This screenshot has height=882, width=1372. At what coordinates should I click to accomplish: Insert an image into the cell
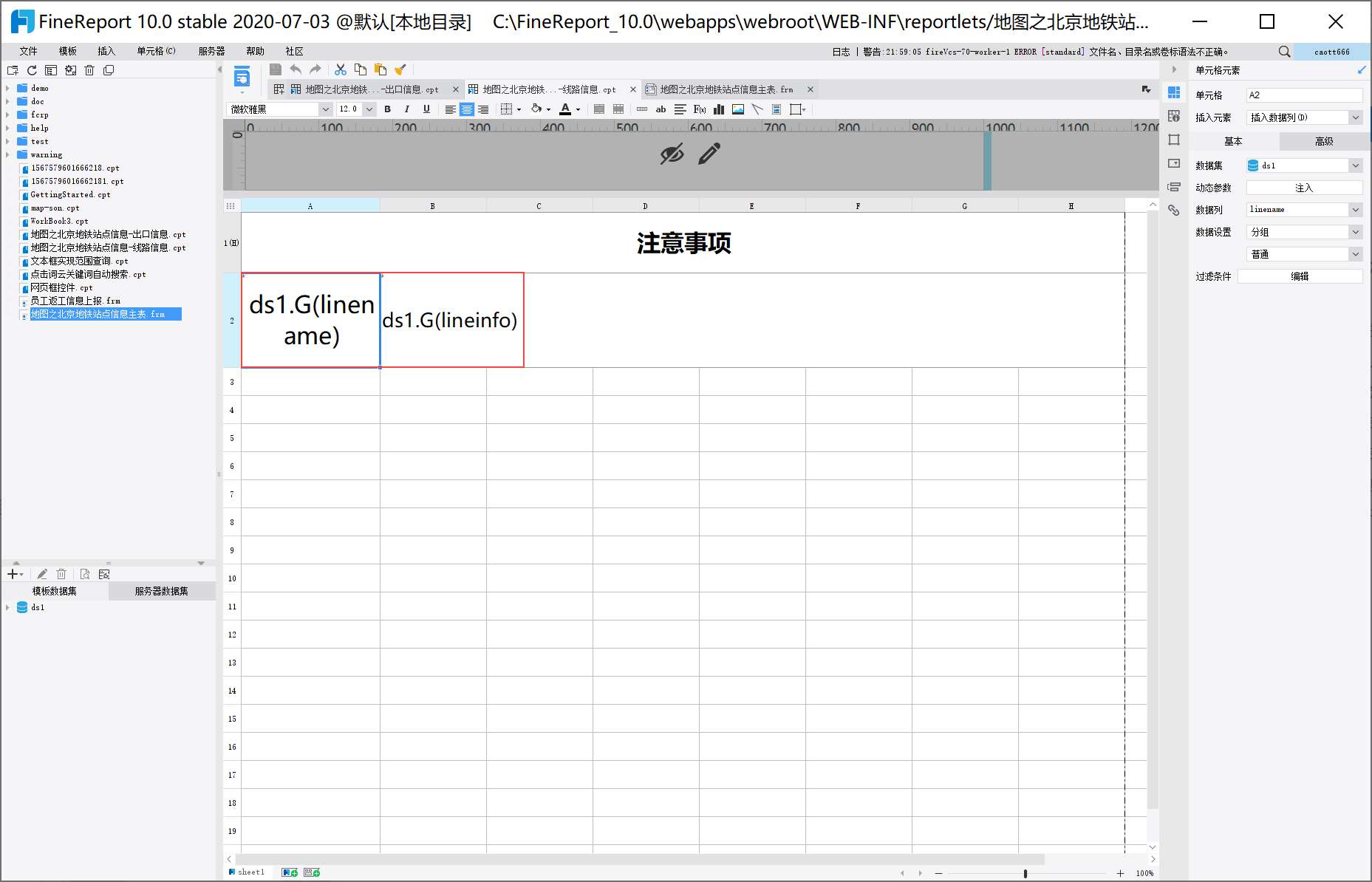pos(738,109)
